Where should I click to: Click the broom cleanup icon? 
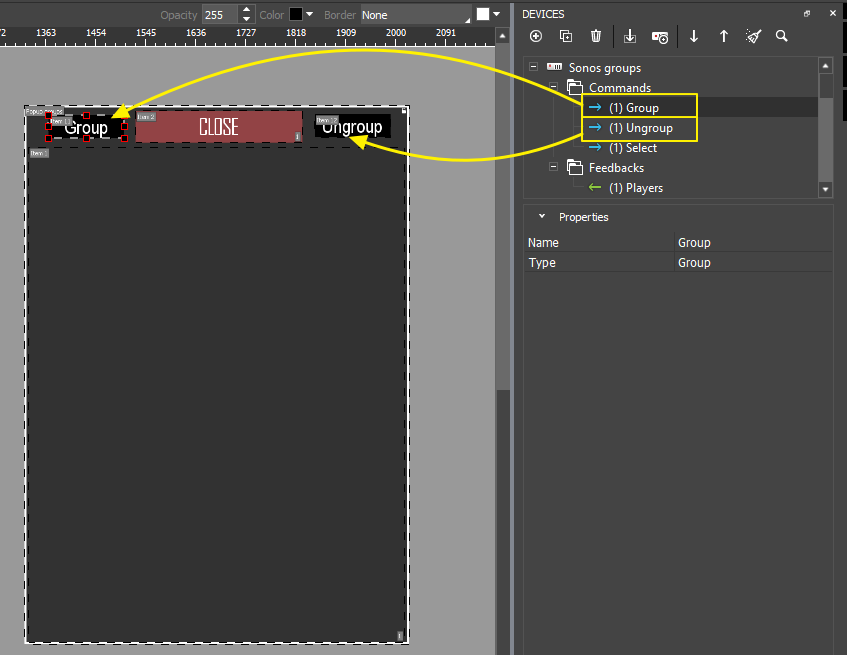click(753, 36)
